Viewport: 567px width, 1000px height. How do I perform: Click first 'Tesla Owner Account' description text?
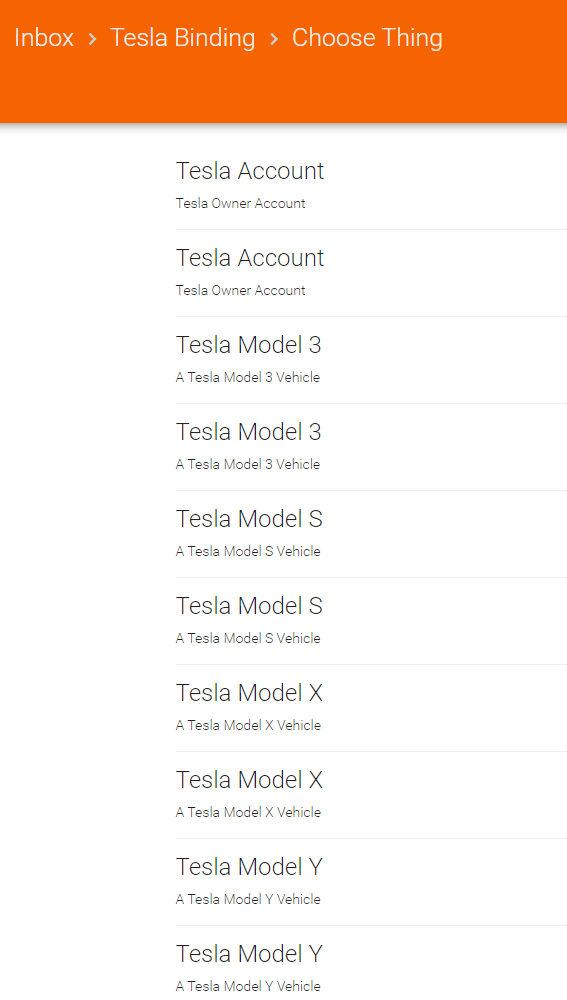tap(240, 203)
